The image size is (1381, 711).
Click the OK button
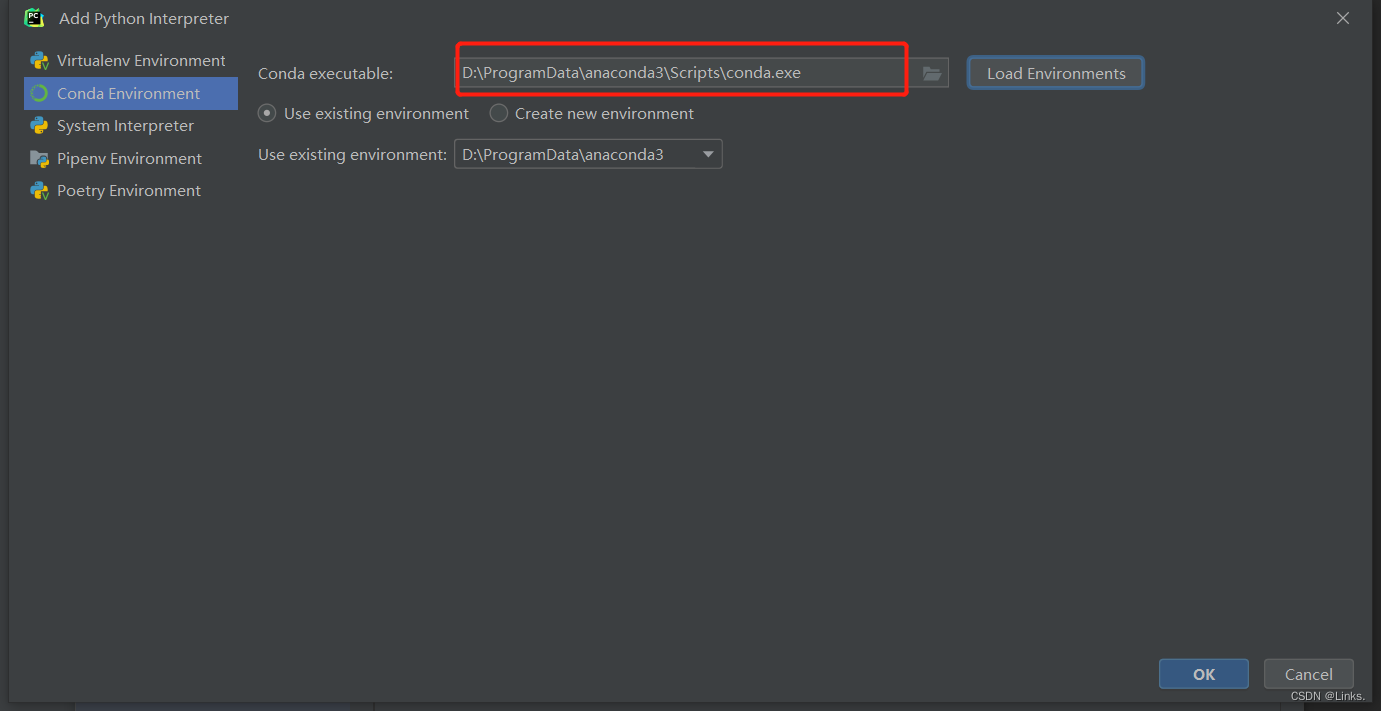click(1203, 673)
